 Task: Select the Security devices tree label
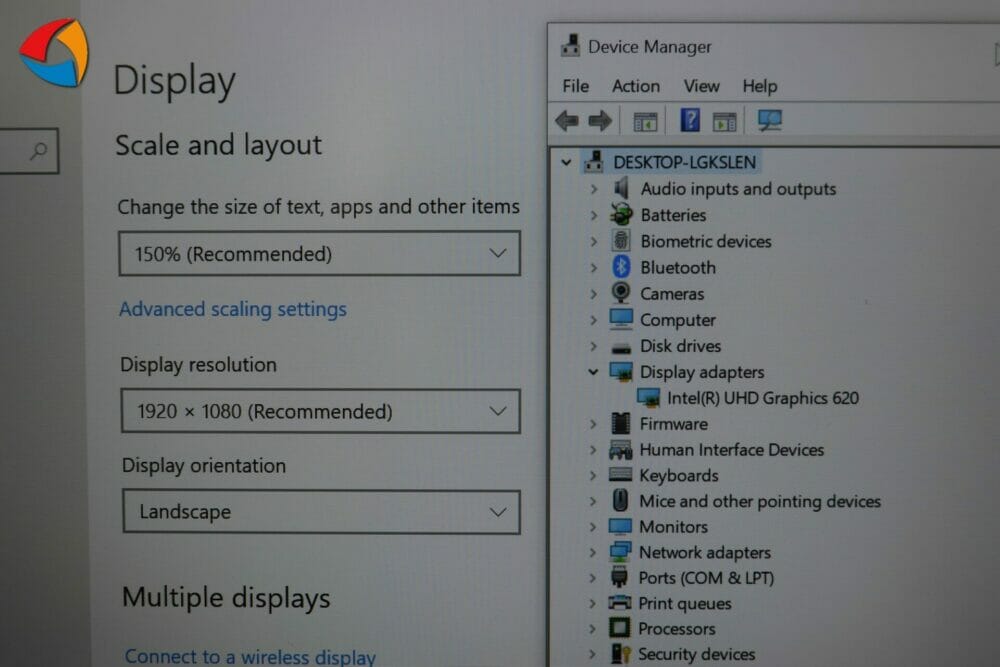[696, 654]
